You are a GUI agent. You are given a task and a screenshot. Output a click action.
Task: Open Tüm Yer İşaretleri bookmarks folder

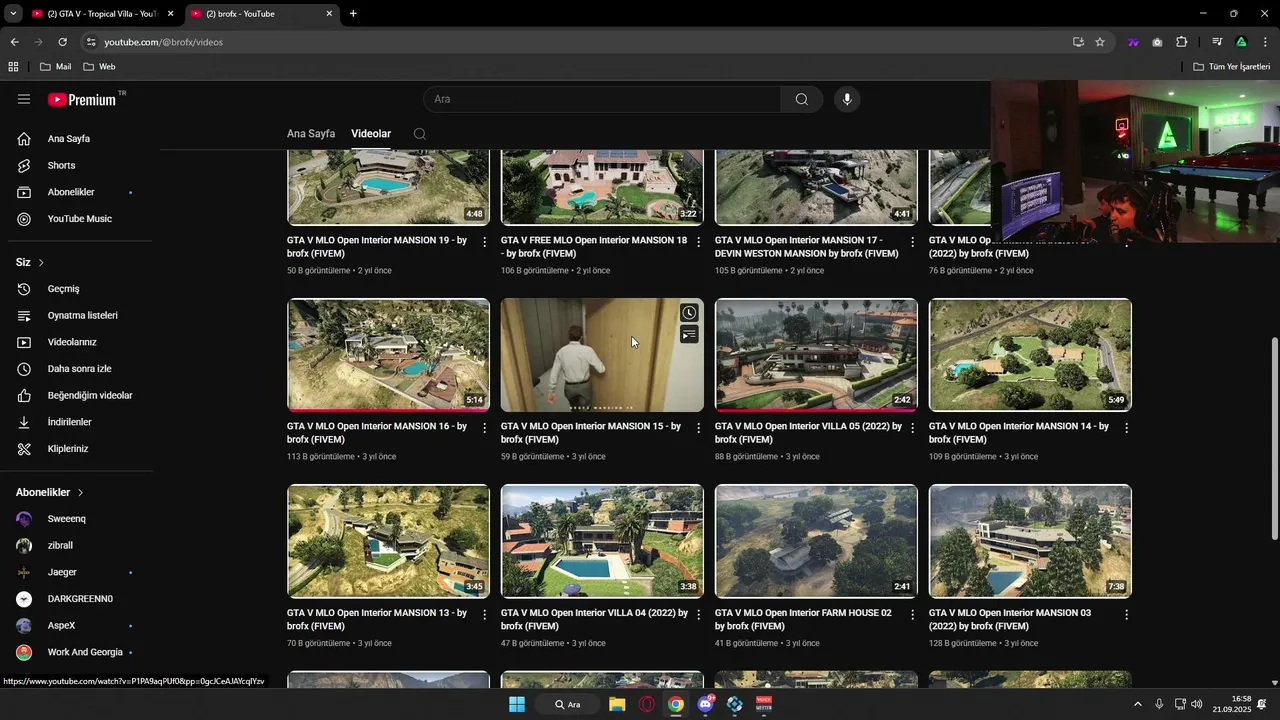(x=1231, y=67)
